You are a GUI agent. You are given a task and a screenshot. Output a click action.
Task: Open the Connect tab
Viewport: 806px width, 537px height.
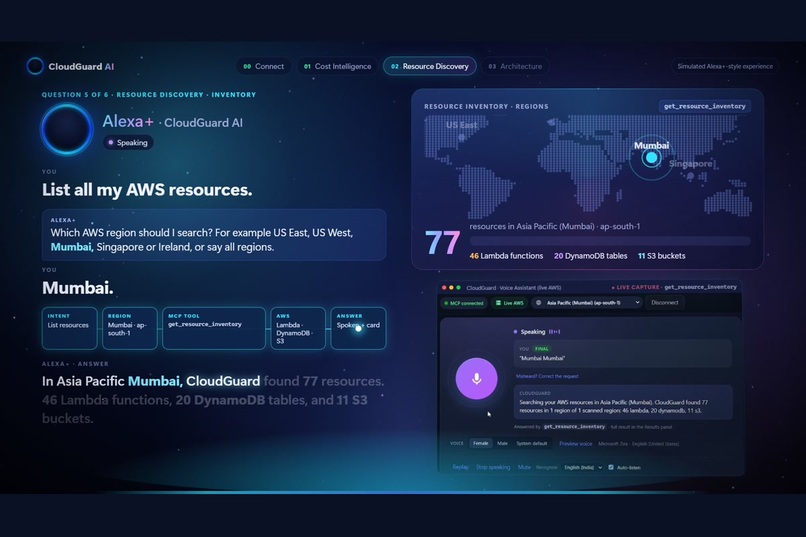(x=264, y=66)
